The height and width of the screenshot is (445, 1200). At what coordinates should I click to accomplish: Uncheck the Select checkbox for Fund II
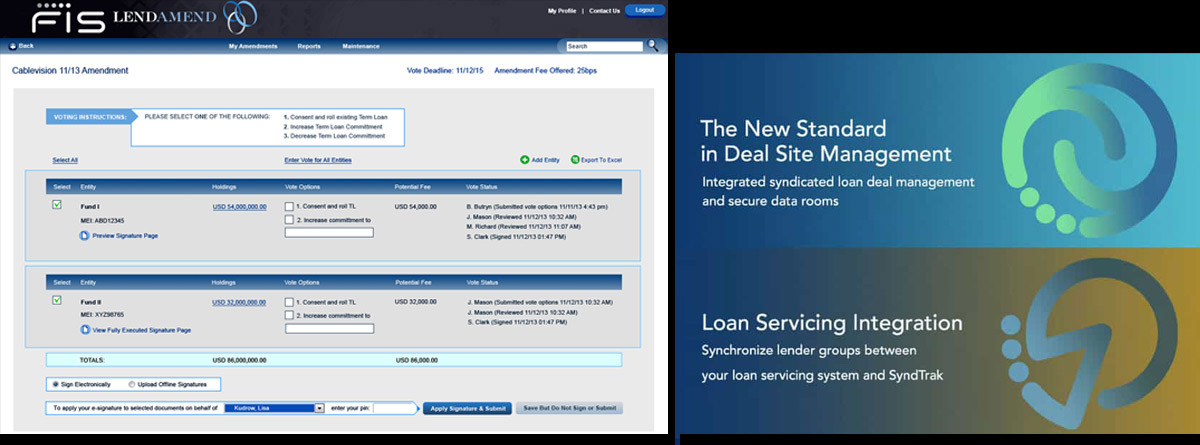pyautogui.click(x=56, y=299)
